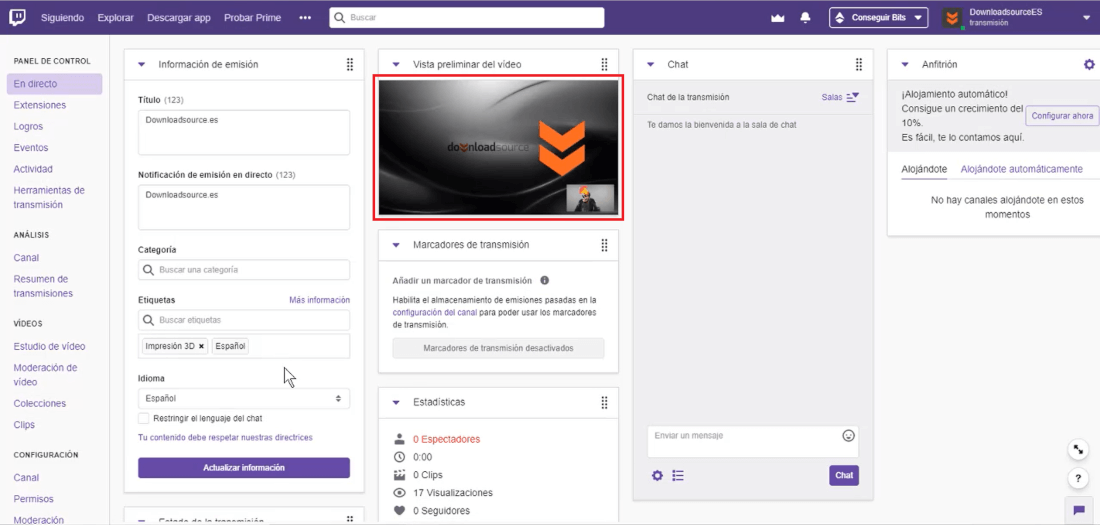Collapse the Vista preliminar del vídeo panel
This screenshot has width=1100, height=525.
396,65
